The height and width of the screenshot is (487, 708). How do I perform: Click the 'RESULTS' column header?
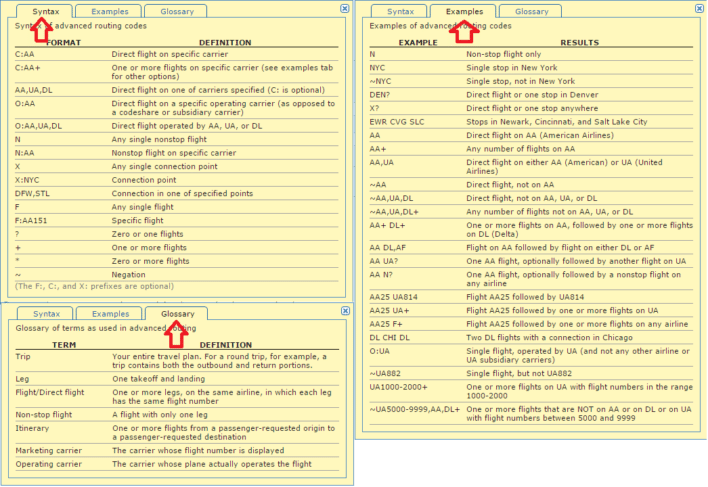pos(579,42)
